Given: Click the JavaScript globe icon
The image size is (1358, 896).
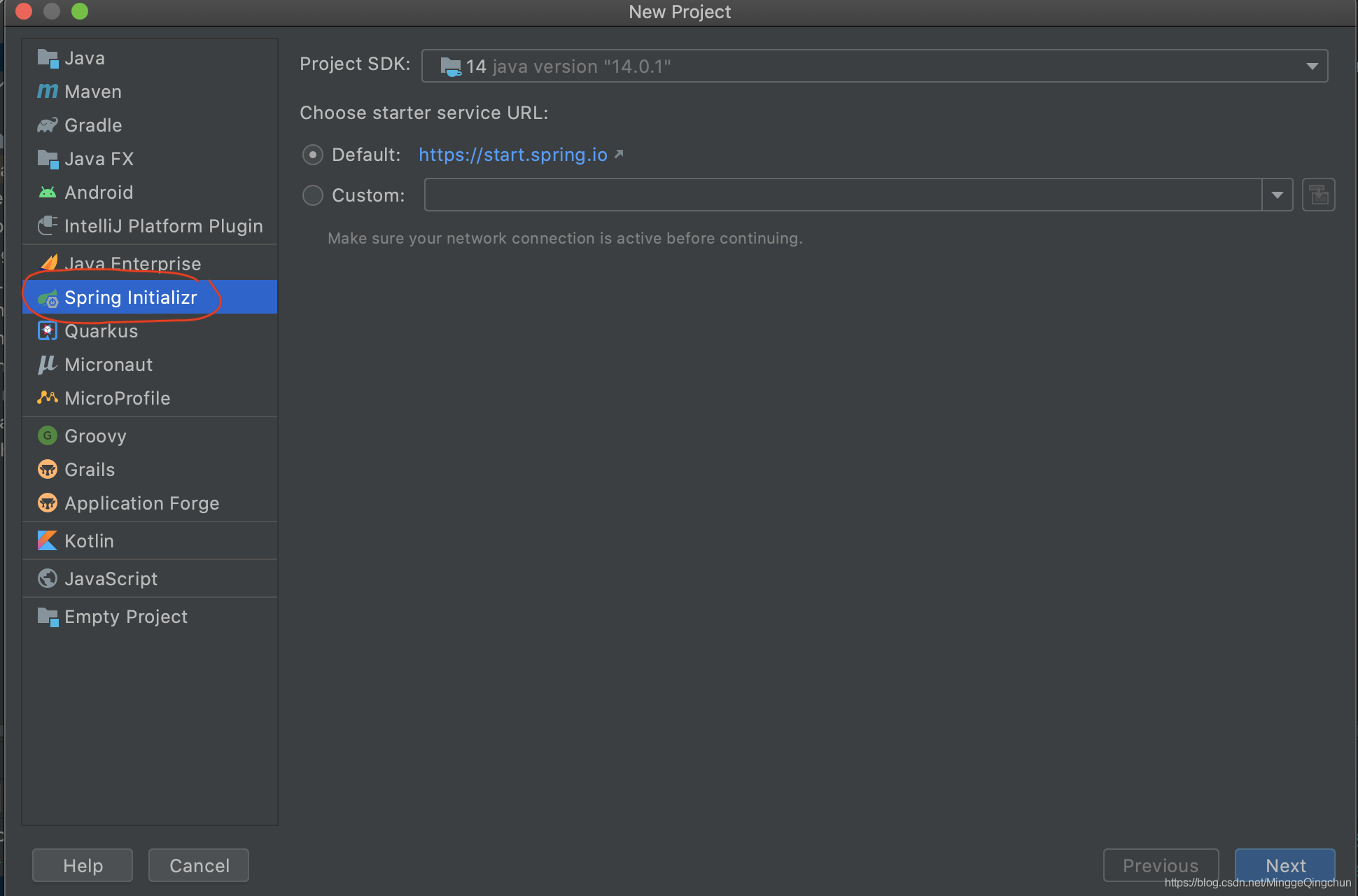Looking at the screenshot, I should pos(47,579).
